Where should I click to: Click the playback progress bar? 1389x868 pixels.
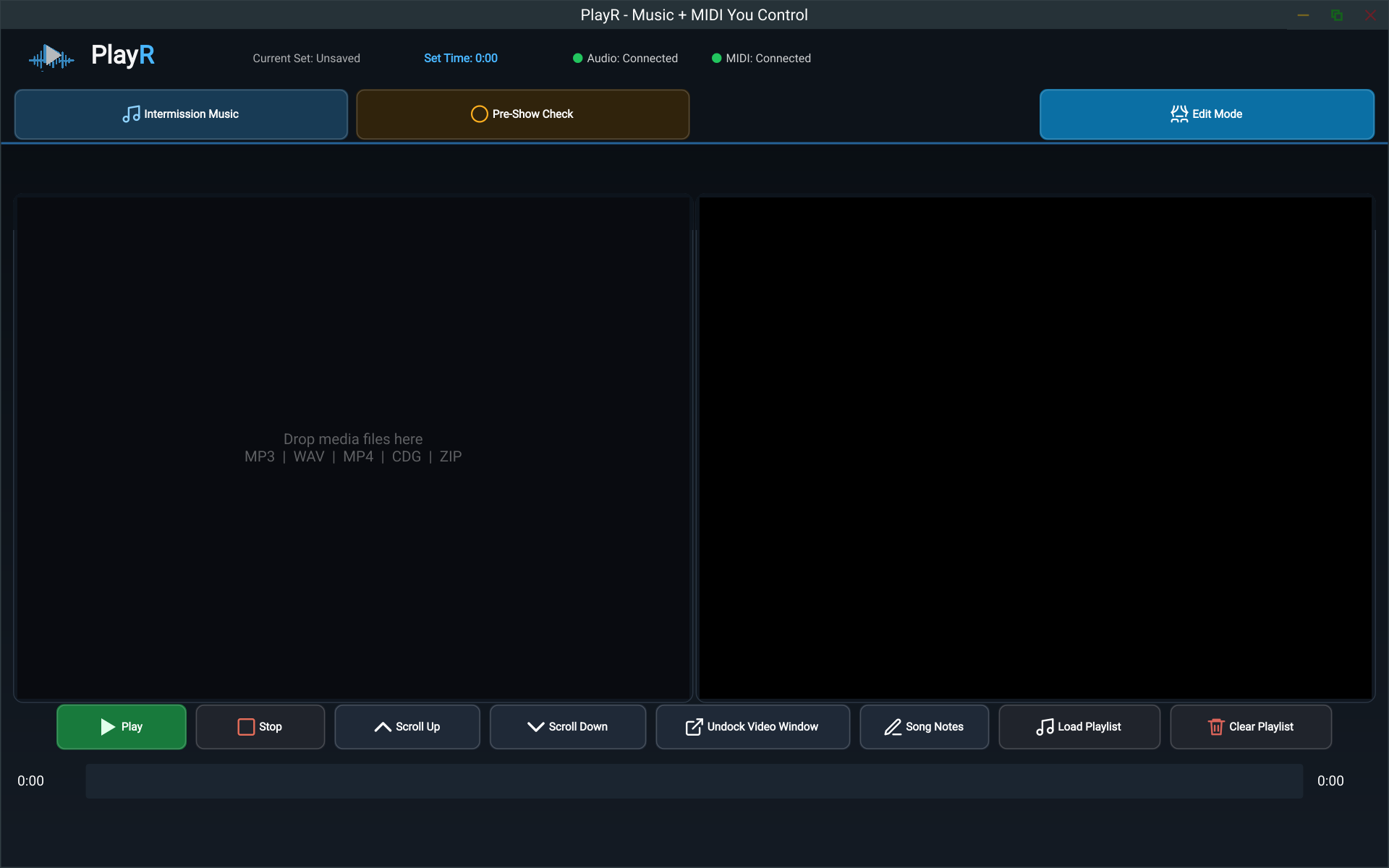[694, 781]
